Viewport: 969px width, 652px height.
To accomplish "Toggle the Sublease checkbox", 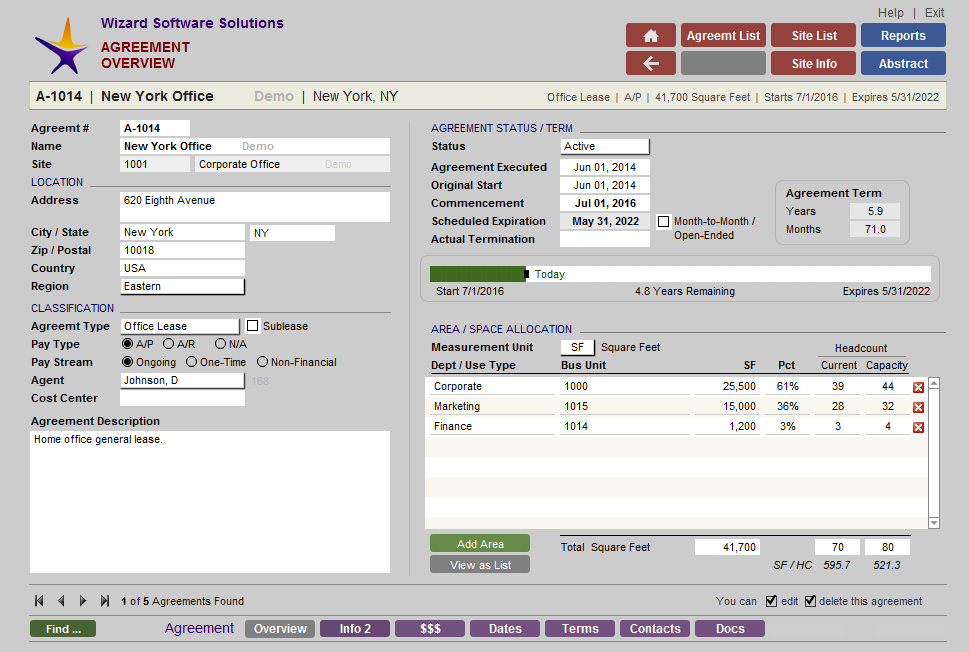I will point(252,326).
